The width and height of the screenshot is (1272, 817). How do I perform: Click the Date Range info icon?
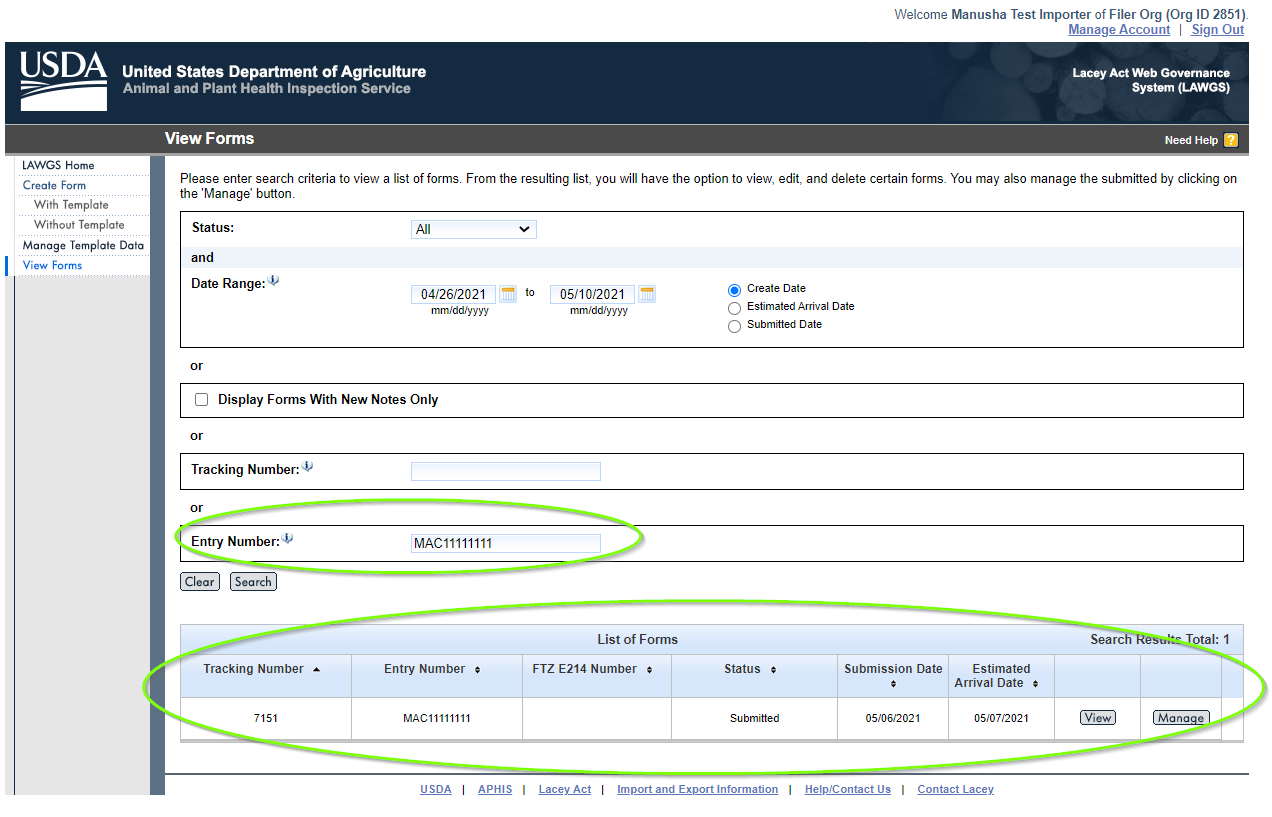pos(274,281)
